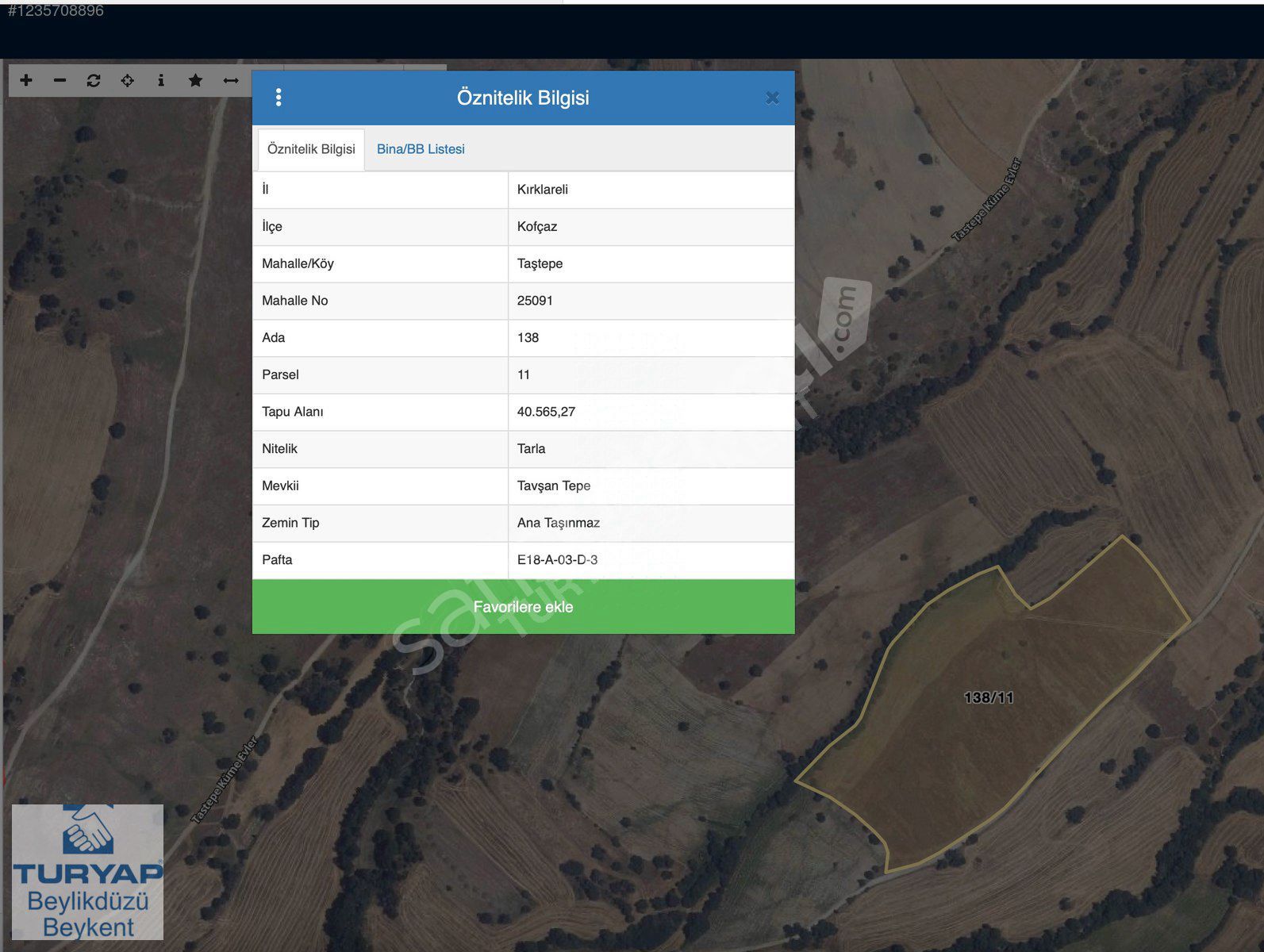The image size is (1264, 952).
Task: Click the TURYAP Beylikdüzü Beykent logo
Action: [x=88, y=872]
